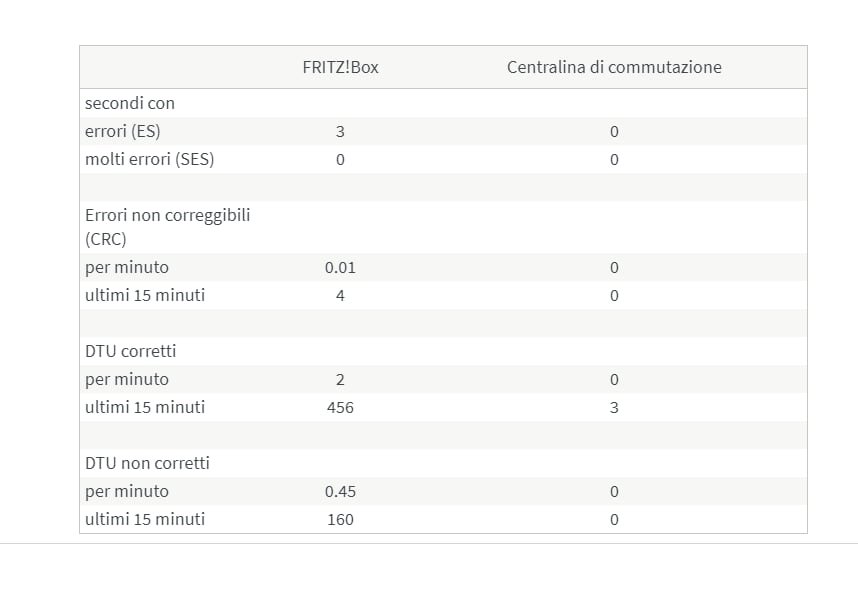Screen dimensions: 858x591
Task: Select "per minuto" label under Errori non correggibili
Action: [x=127, y=267]
